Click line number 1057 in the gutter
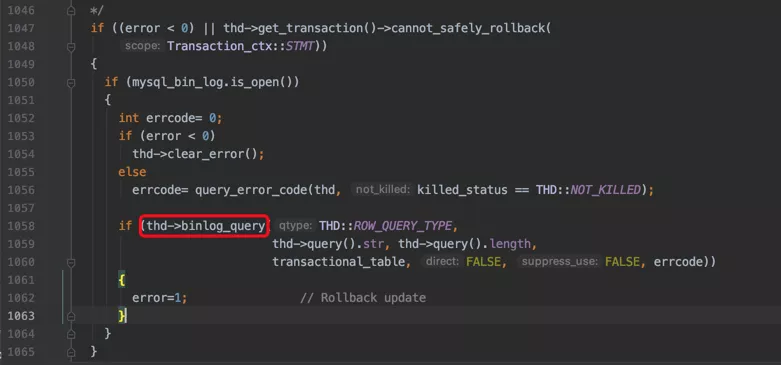The image size is (781, 365). pos(21,208)
